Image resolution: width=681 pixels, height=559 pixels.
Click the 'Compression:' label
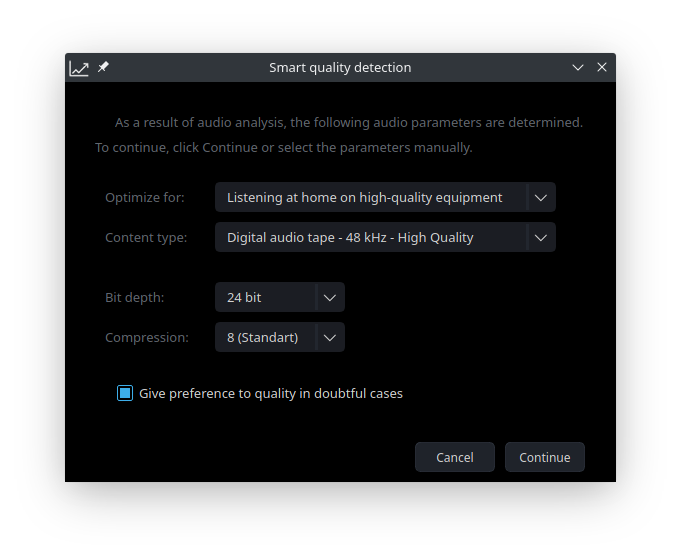[x=147, y=337]
